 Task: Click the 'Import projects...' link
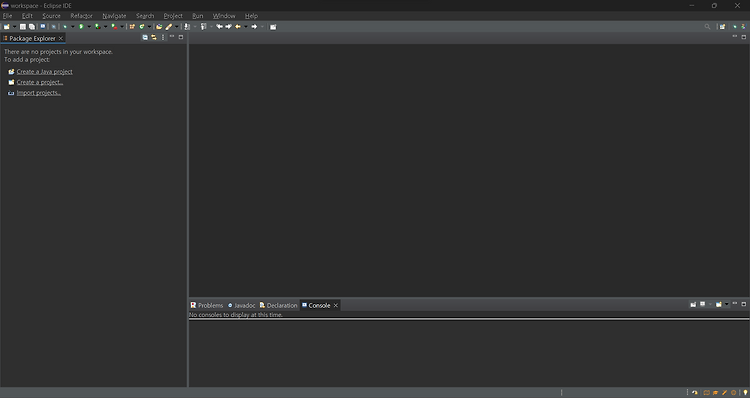pyautogui.click(x=39, y=93)
